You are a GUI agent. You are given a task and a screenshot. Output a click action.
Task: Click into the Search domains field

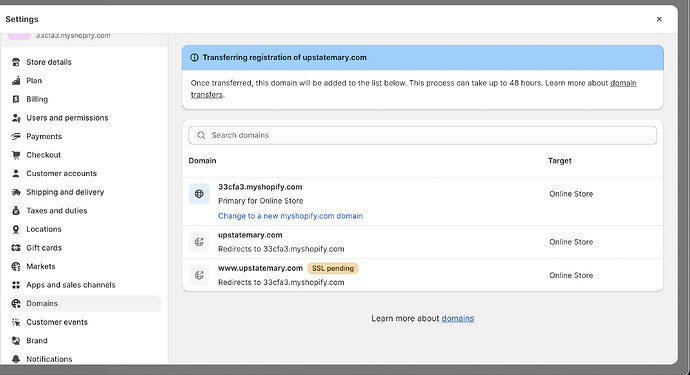tap(422, 135)
